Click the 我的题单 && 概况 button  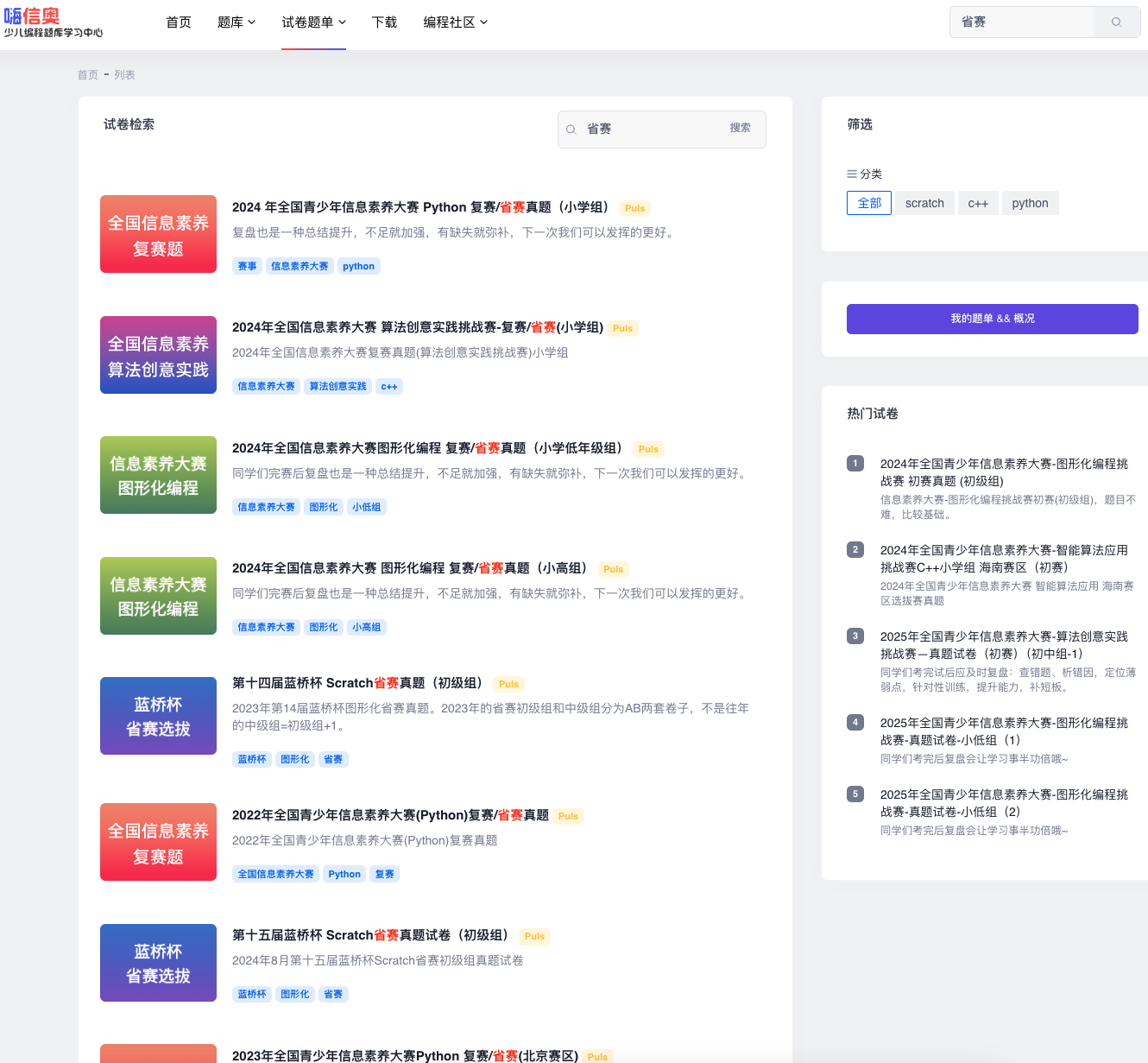click(993, 319)
